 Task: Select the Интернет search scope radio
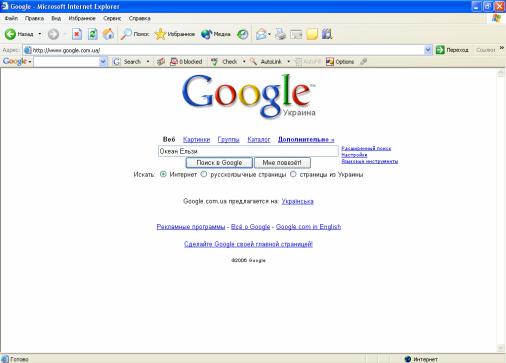tap(163, 174)
